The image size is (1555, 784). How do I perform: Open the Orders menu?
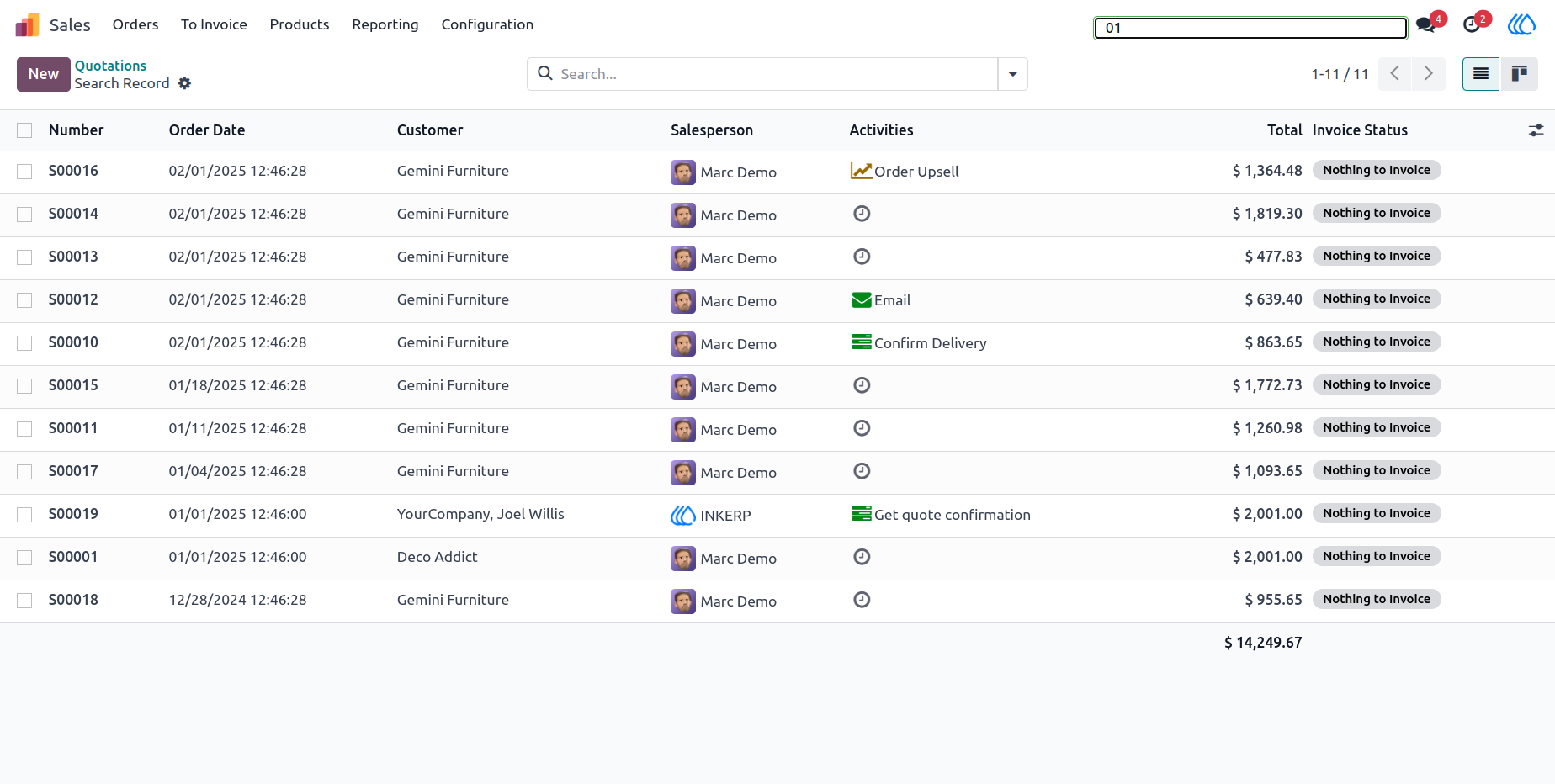point(135,24)
